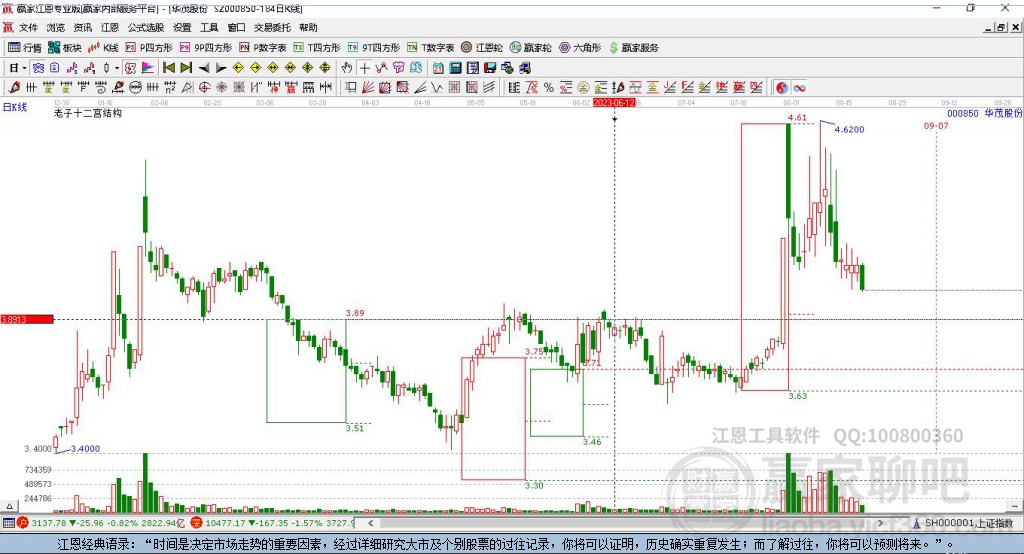This screenshot has width=1024, height=554.
Task: Select the red zigzag line tool
Action: (x=382, y=68)
